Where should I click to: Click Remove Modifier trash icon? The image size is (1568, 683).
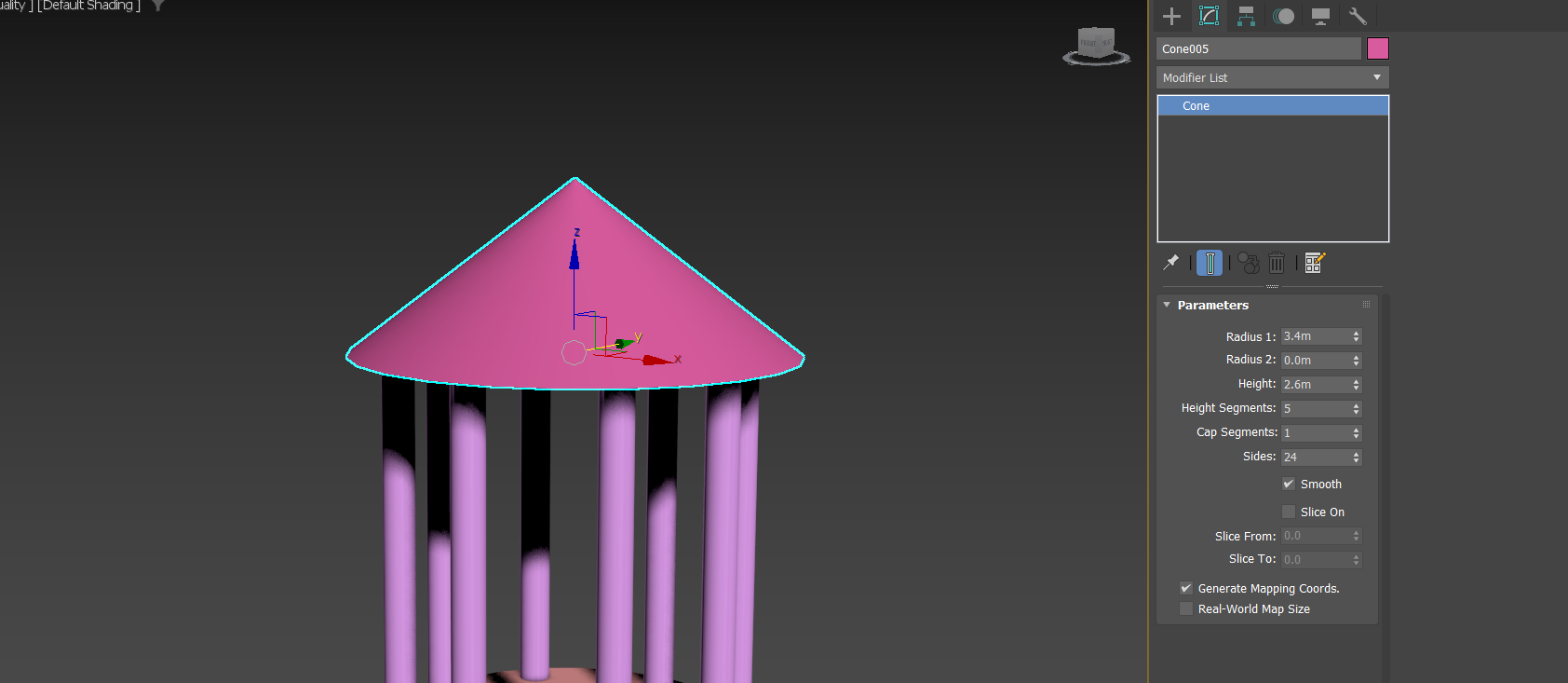click(x=1277, y=263)
